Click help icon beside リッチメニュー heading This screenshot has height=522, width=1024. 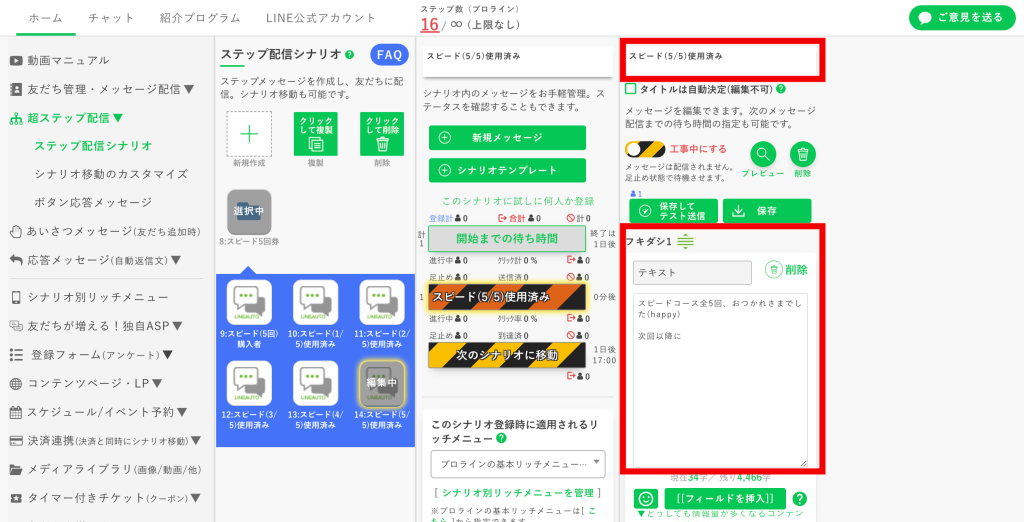[x=502, y=438]
